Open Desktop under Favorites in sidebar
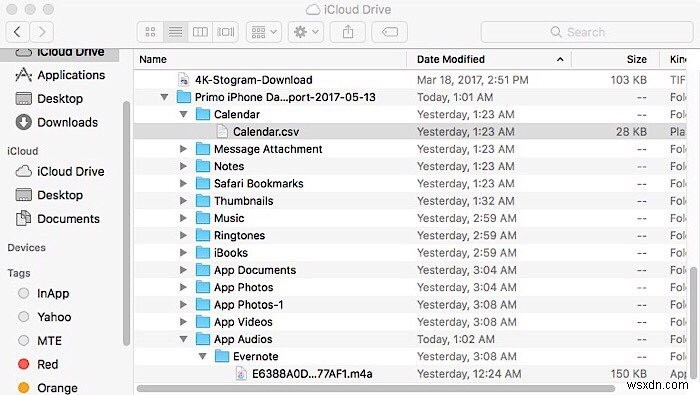700x395 pixels. click(x=49, y=99)
